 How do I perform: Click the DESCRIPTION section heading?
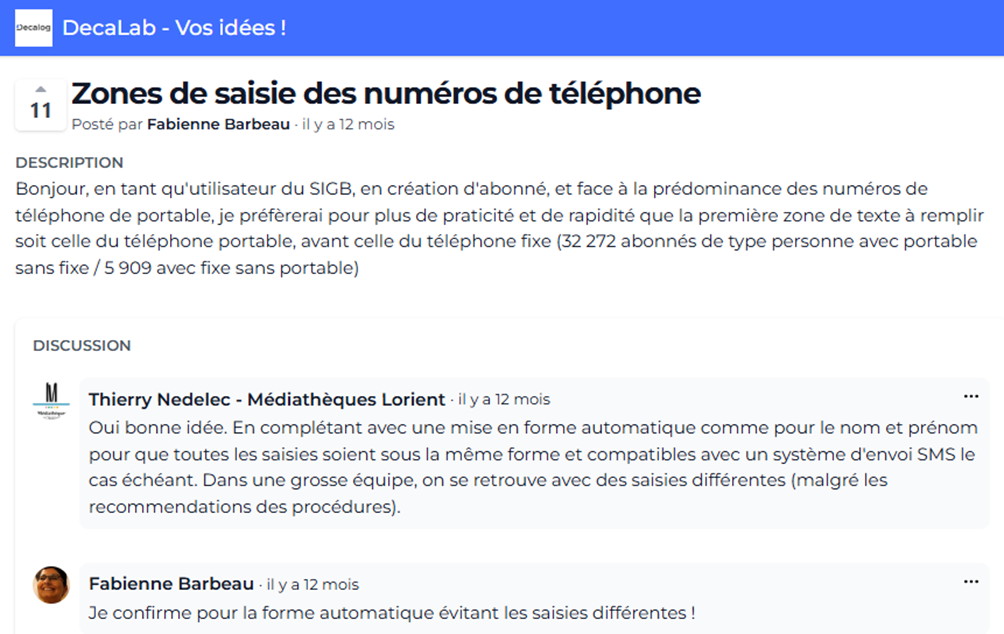pyautogui.click(x=70, y=162)
